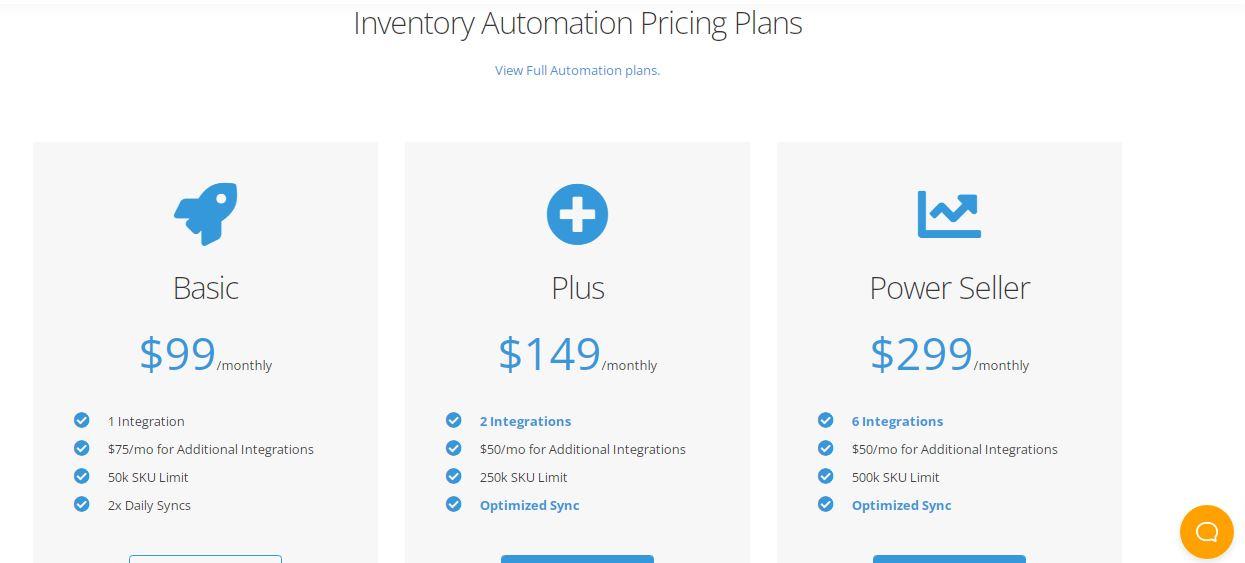The width and height of the screenshot is (1245, 563).
Task: Click the Plus plan blue button
Action: 577,559
